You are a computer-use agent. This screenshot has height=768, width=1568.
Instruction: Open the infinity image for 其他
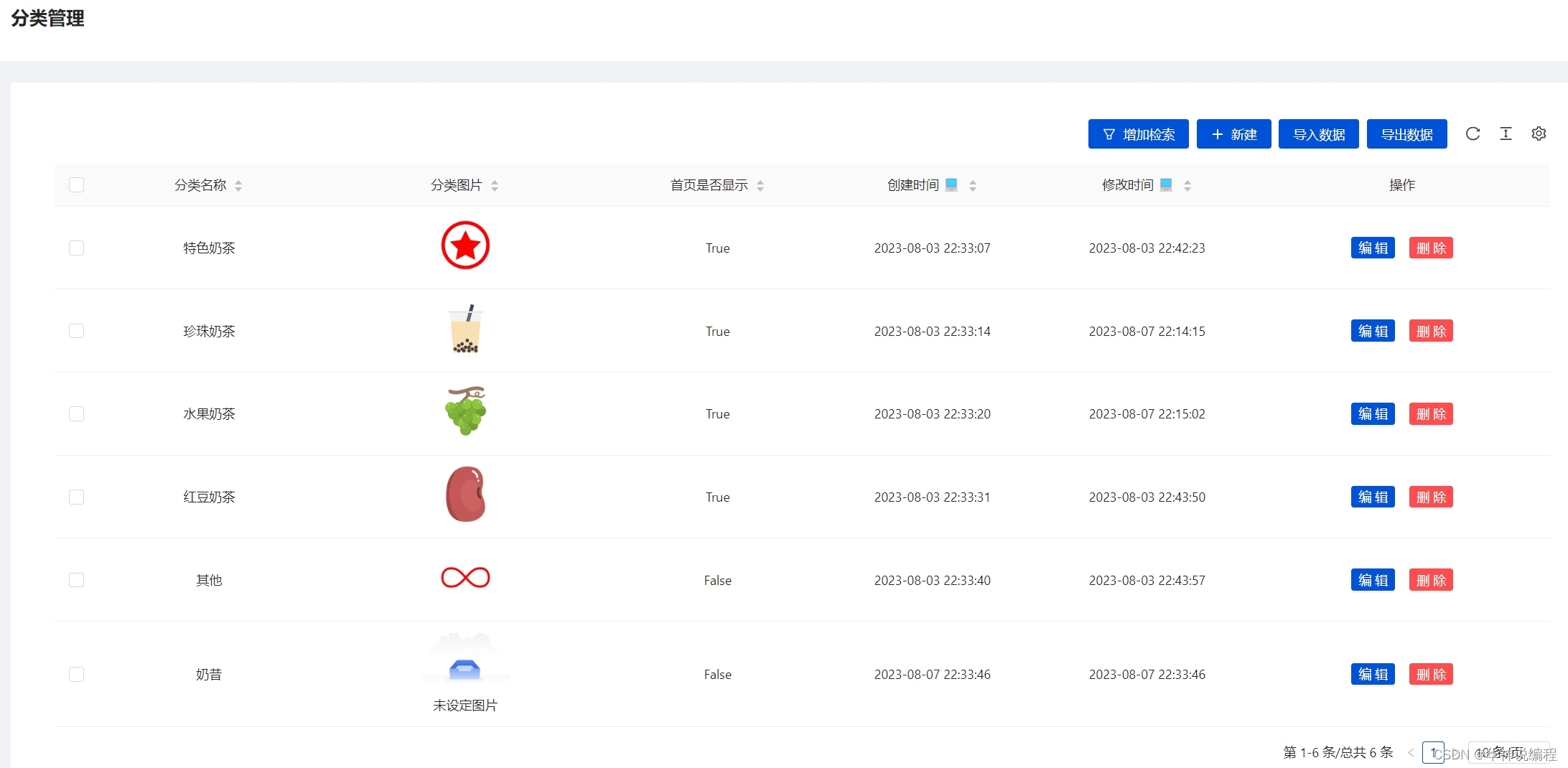465,577
